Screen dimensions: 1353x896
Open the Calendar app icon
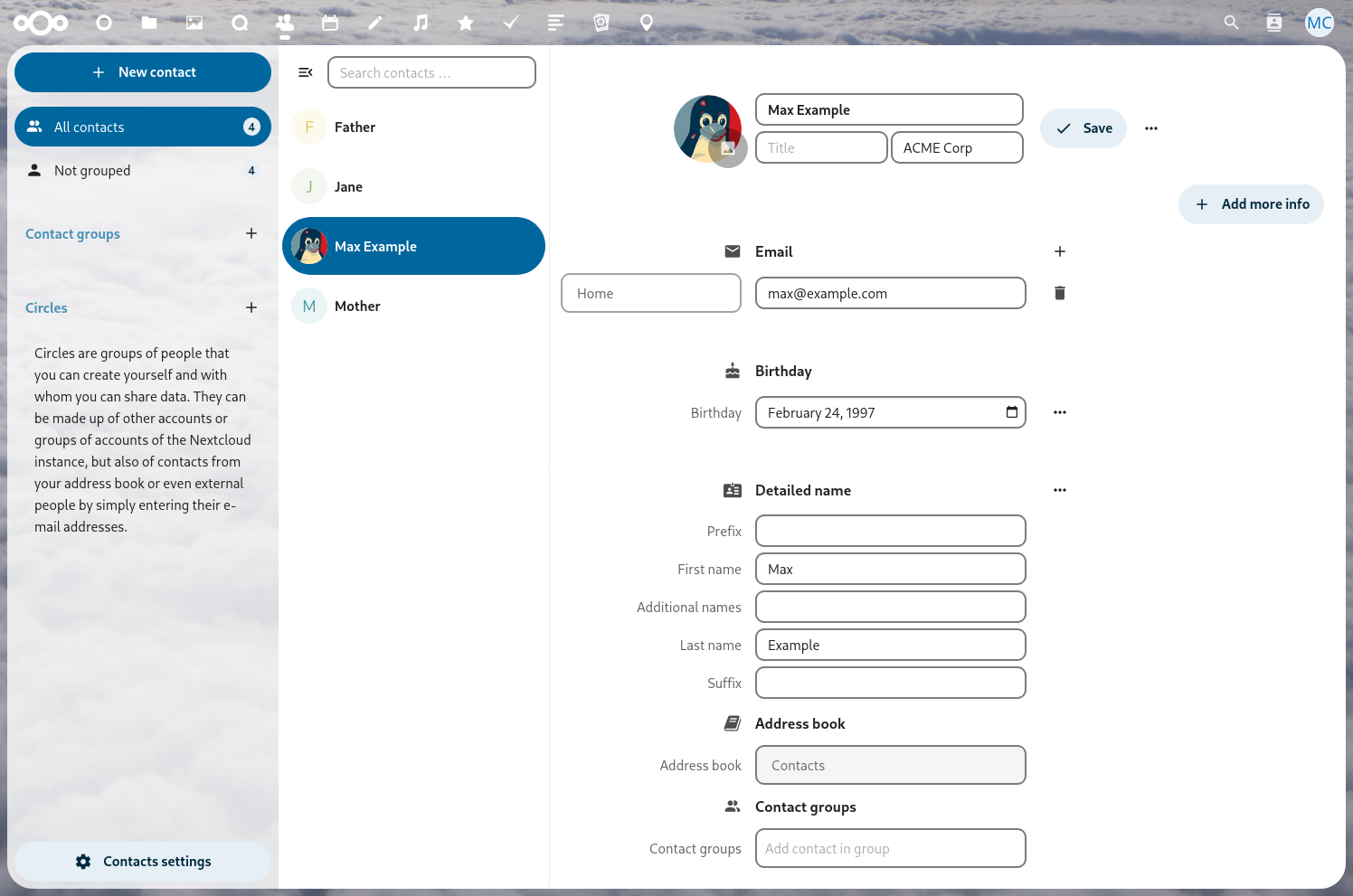[x=330, y=23]
